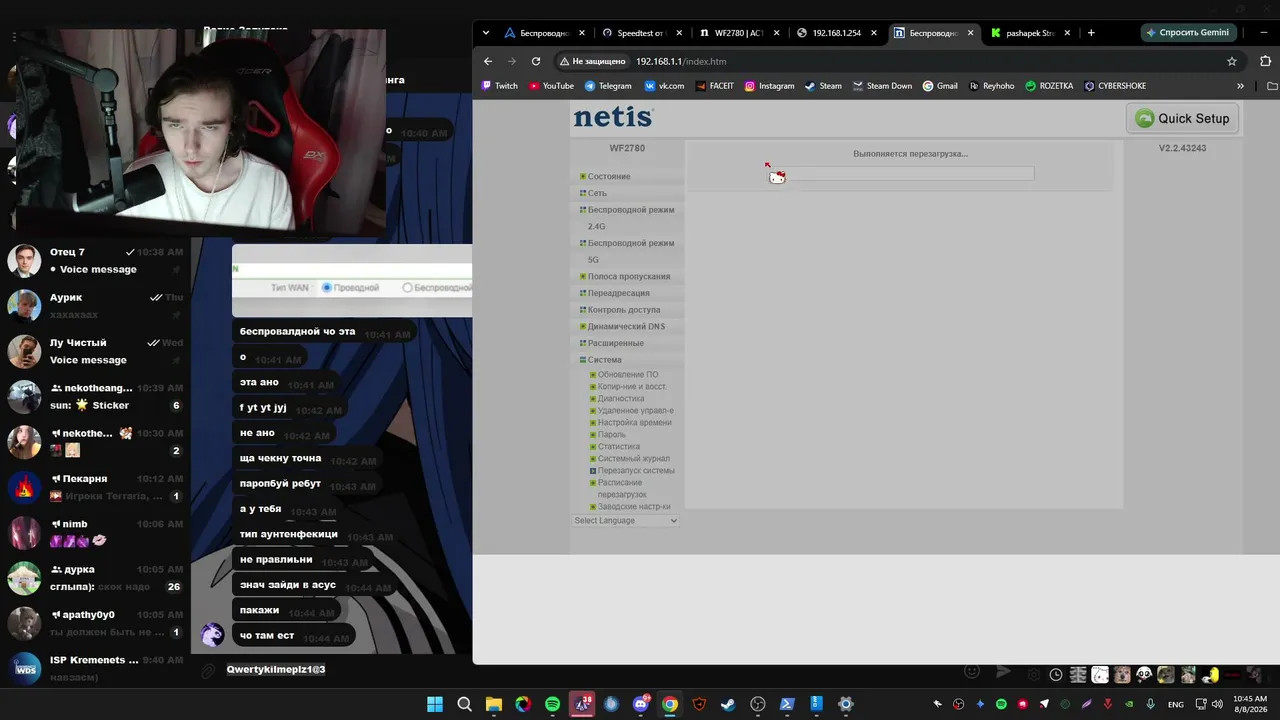The width and height of the screenshot is (1280, 720).
Task: Collapse the Система menu section
Action: [604, 360]
